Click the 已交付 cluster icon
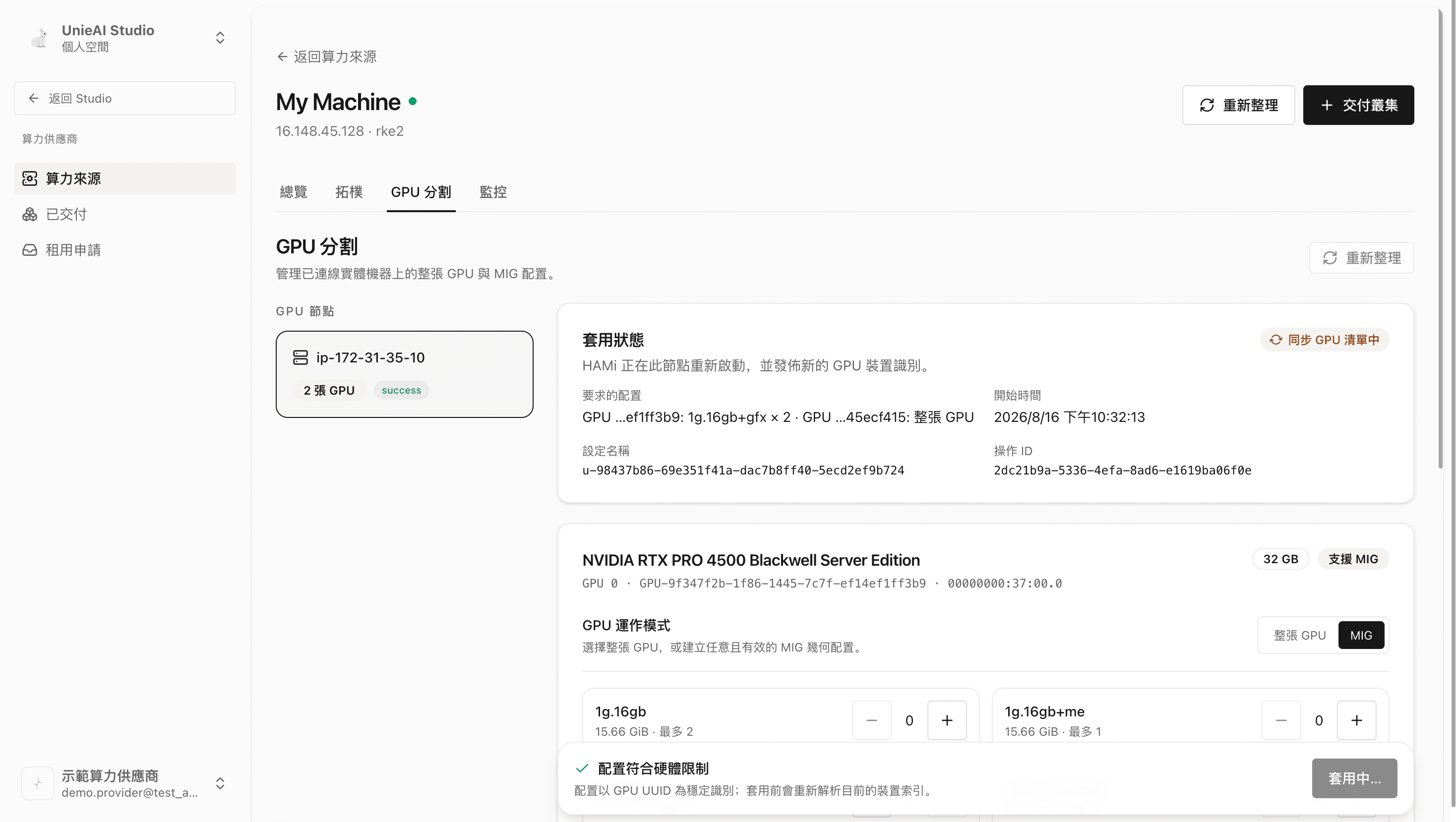This screenshot has height=822, width=1456. (30, 214)
